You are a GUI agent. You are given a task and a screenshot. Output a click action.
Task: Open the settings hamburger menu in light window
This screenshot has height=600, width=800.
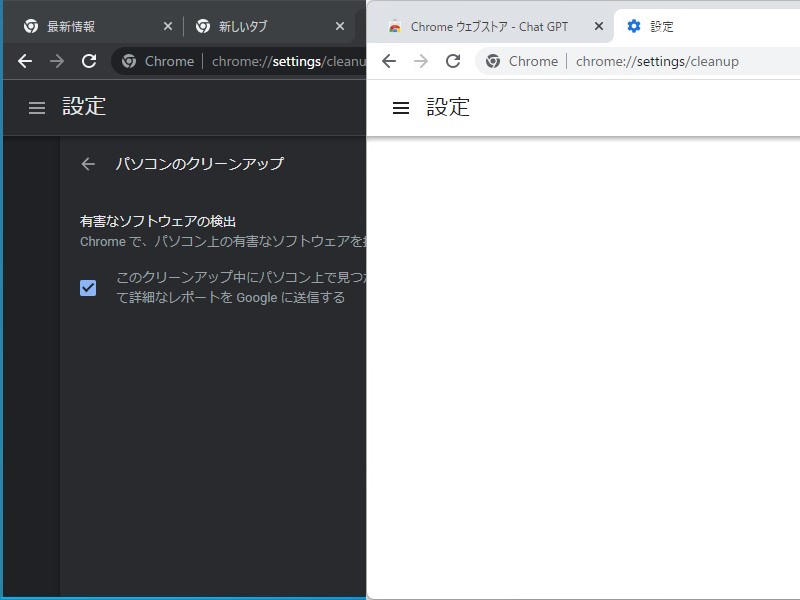400,108
